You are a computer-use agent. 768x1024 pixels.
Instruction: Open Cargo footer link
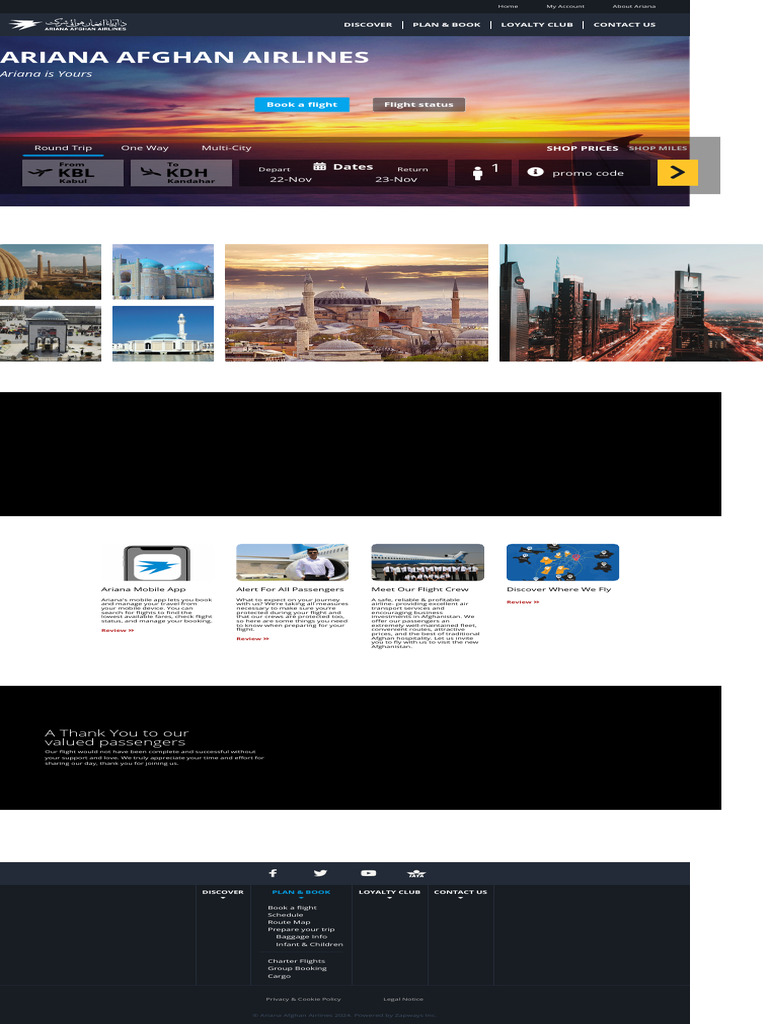(x=279, y=976)
